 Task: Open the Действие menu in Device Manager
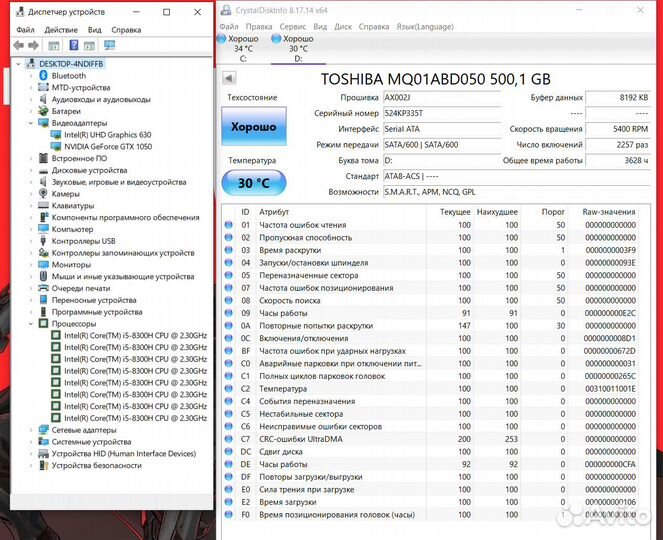point(61,30)
